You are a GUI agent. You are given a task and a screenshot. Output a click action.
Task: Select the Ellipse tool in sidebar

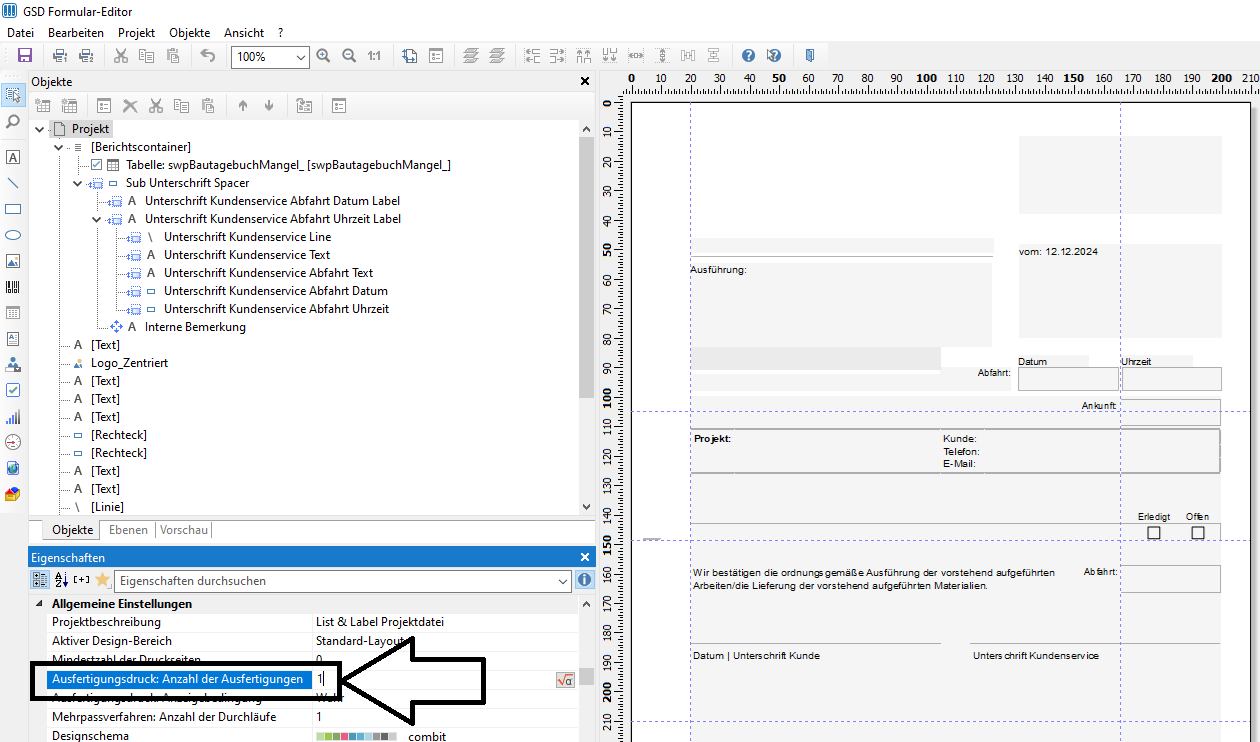click(13, 235)
